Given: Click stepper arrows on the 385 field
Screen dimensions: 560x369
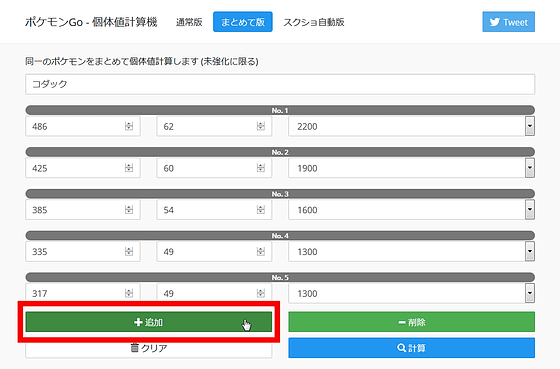Looking at the screenshot, I should (129, 209).
